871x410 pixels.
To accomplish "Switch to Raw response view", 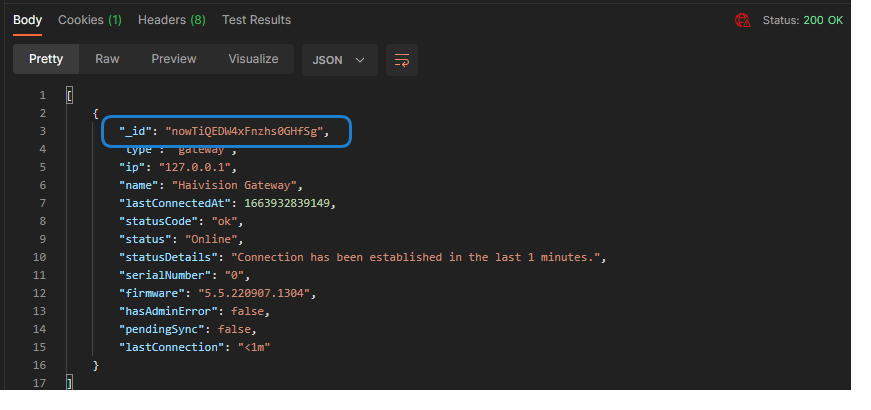I will click(107, 59).
